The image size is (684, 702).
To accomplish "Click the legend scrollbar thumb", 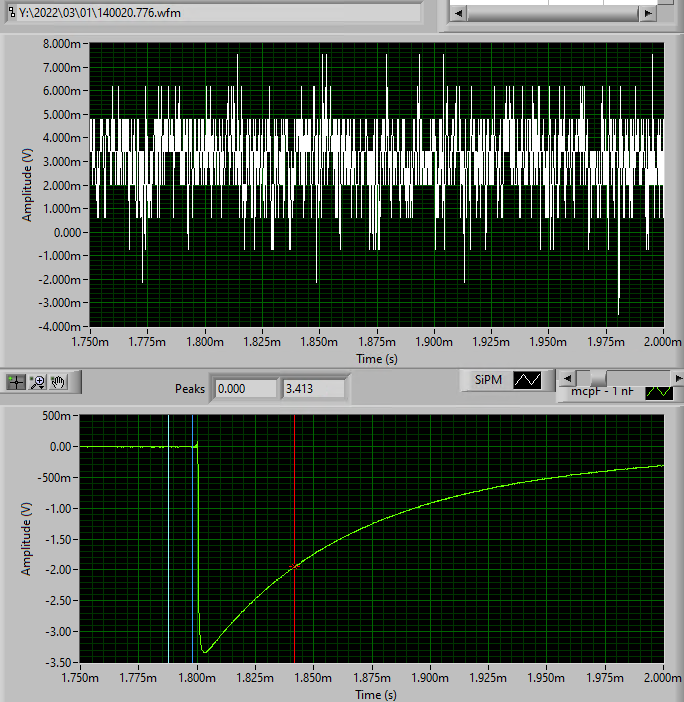I will [598, 378].
